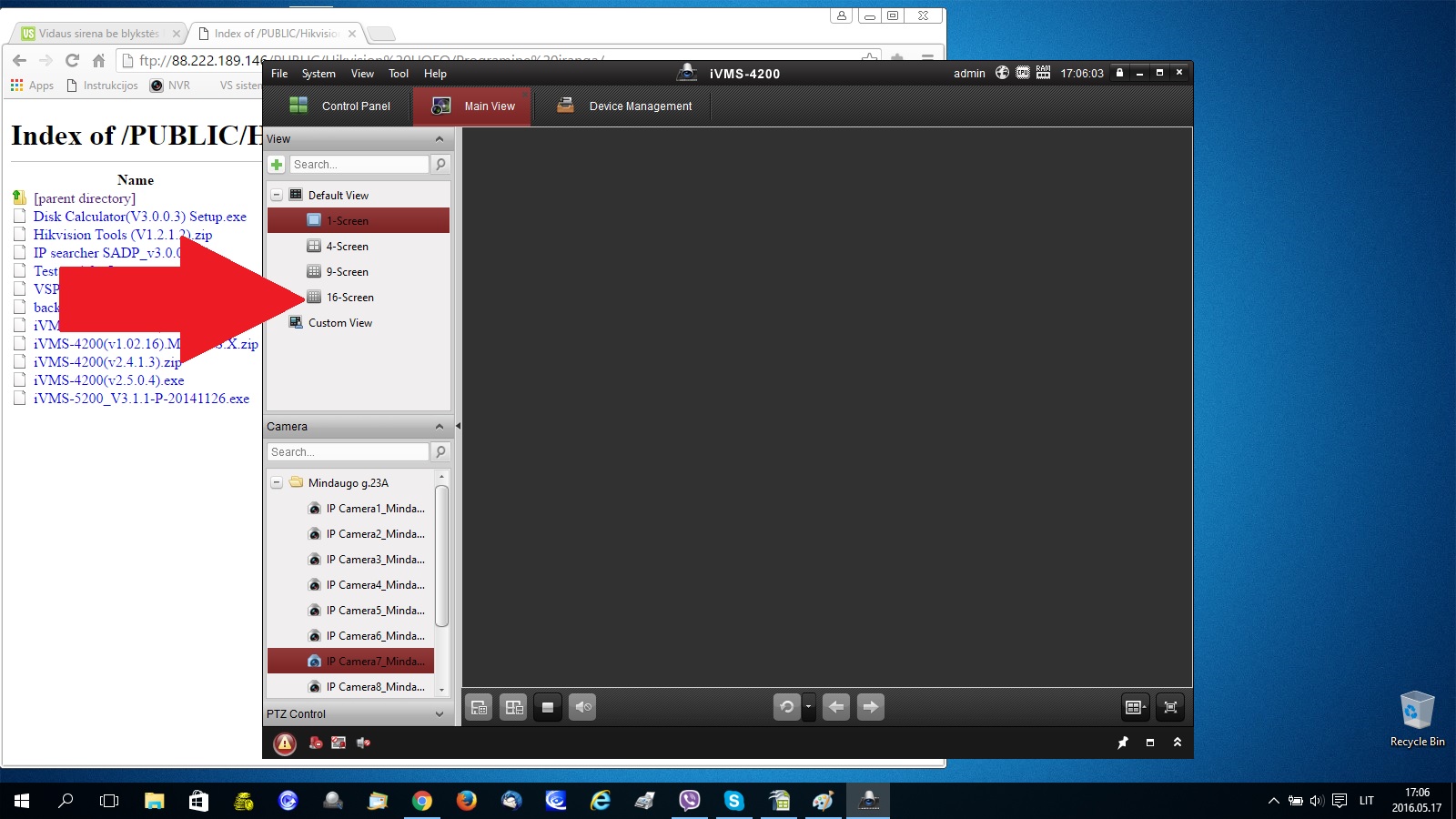
Task: Toggle the alarm pop-up image icon
Action: pyautogui.click(x=339, y=743)
